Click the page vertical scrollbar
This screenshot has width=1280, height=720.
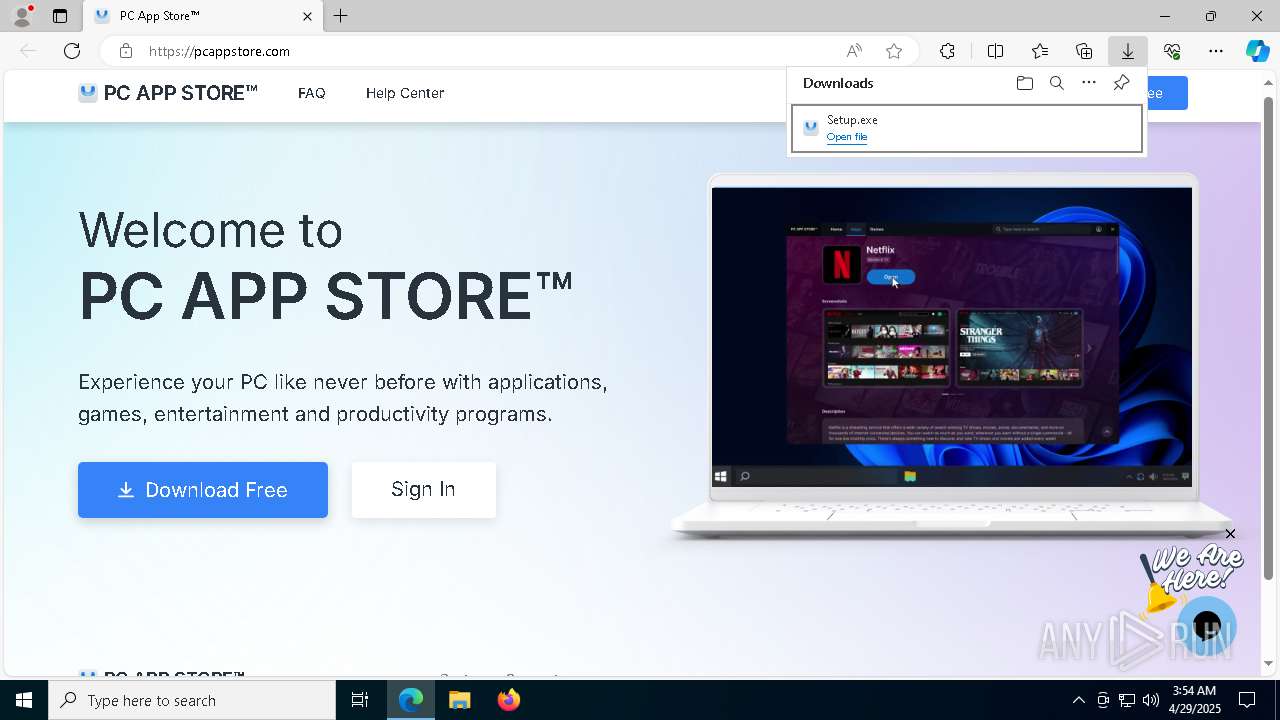pos(1269,340)
